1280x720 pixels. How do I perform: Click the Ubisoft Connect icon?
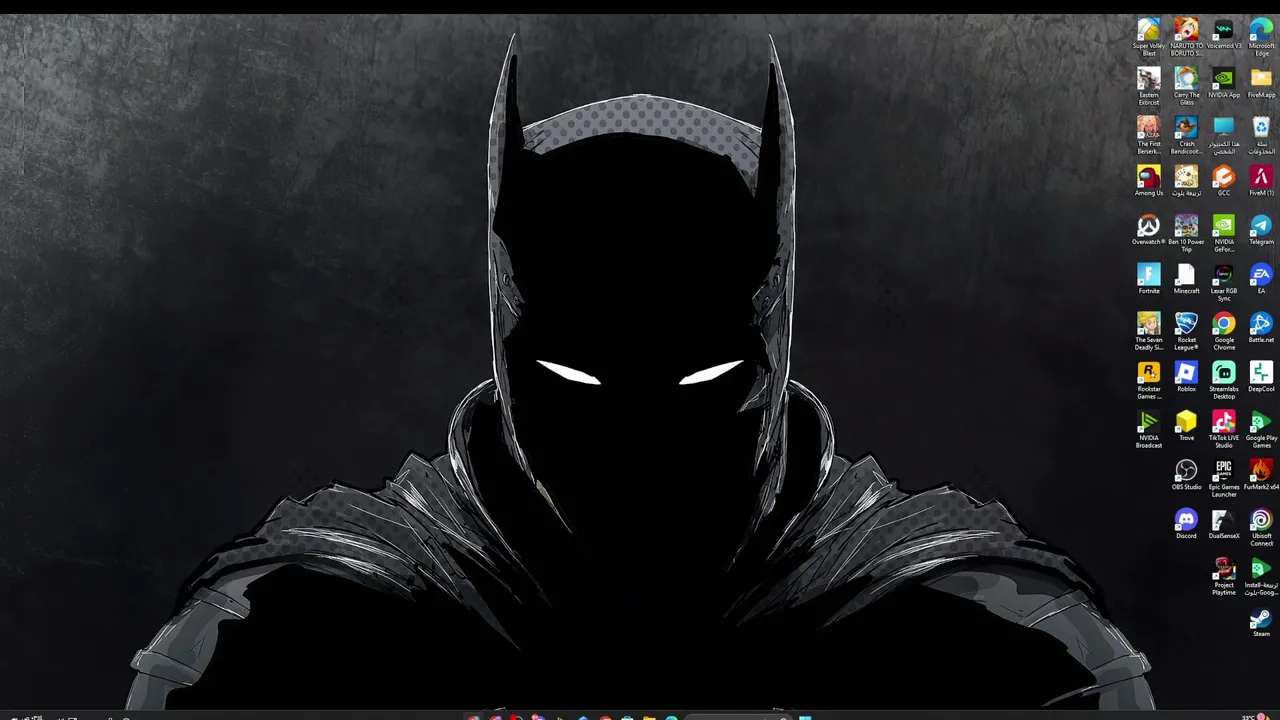click(x=1261, y=520)
